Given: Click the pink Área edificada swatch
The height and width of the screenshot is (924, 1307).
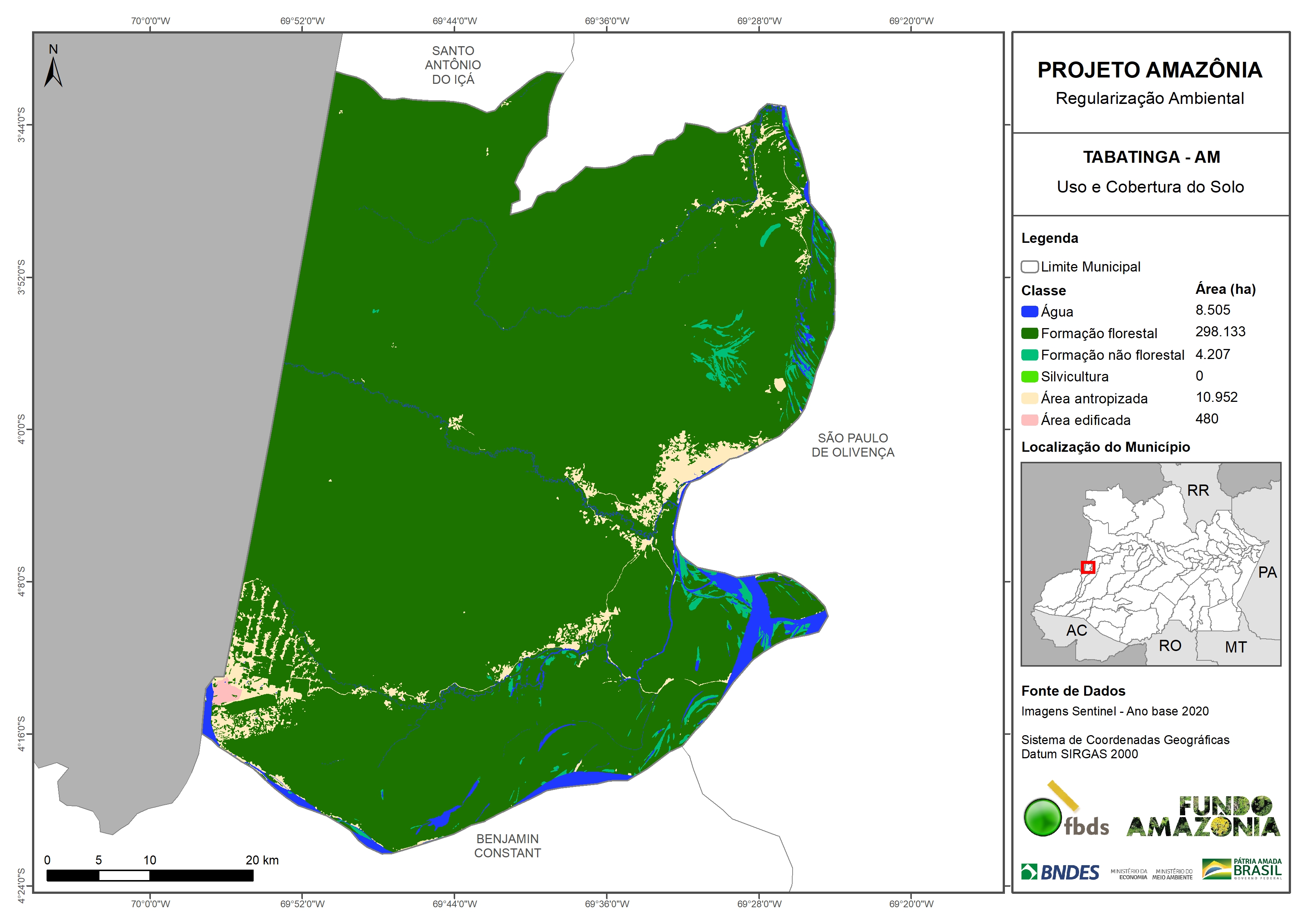Looking at the screenshot, I should point(1029,420).
